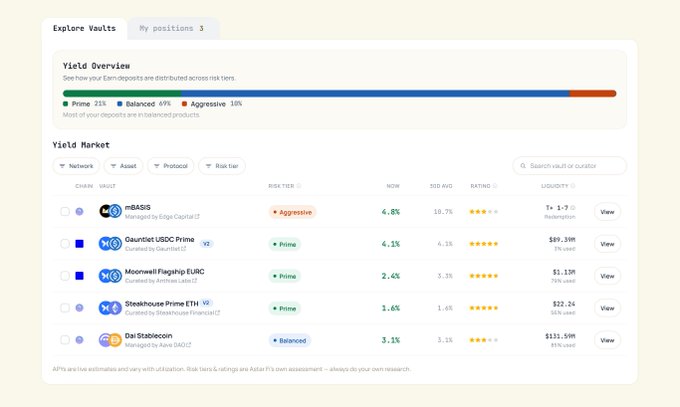View the Dai Stablecoin vault
The image size is (680, 407).
tap(607, 340)
